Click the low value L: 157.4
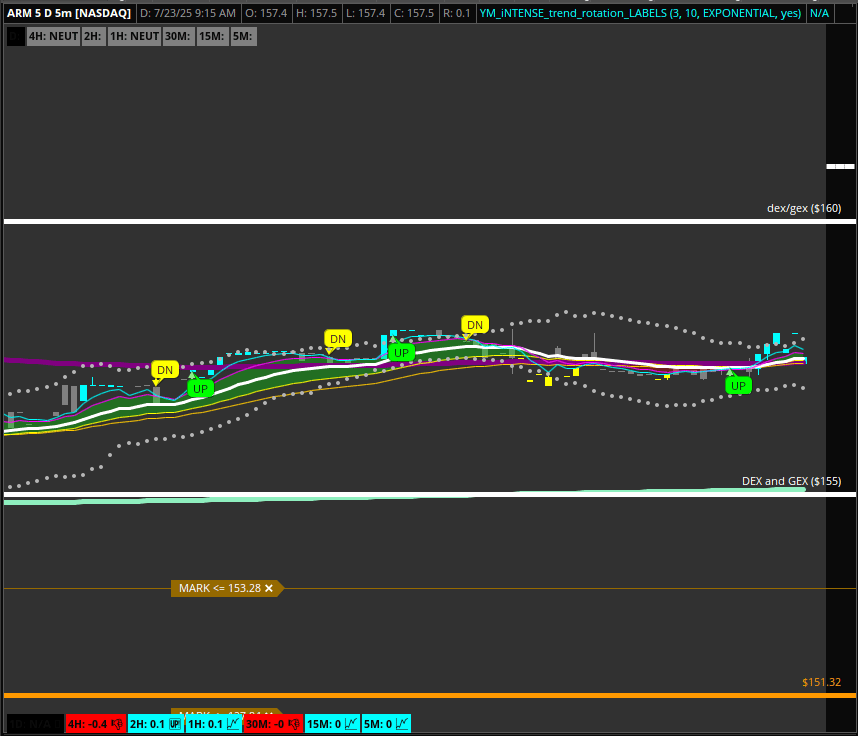The image size is (858, 736). [x=366, y=13]
